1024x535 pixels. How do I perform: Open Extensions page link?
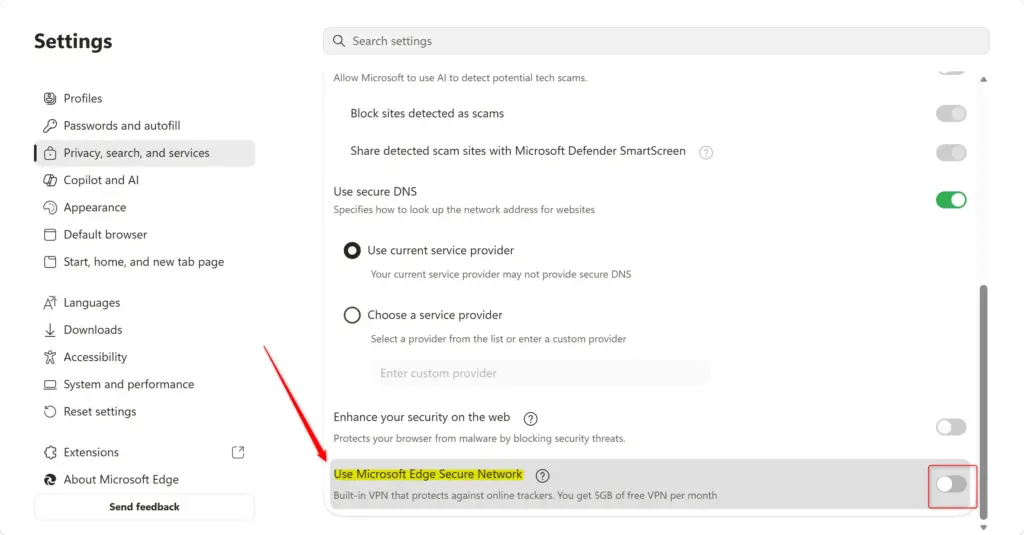pyautogui.click(x=144, y=452)
